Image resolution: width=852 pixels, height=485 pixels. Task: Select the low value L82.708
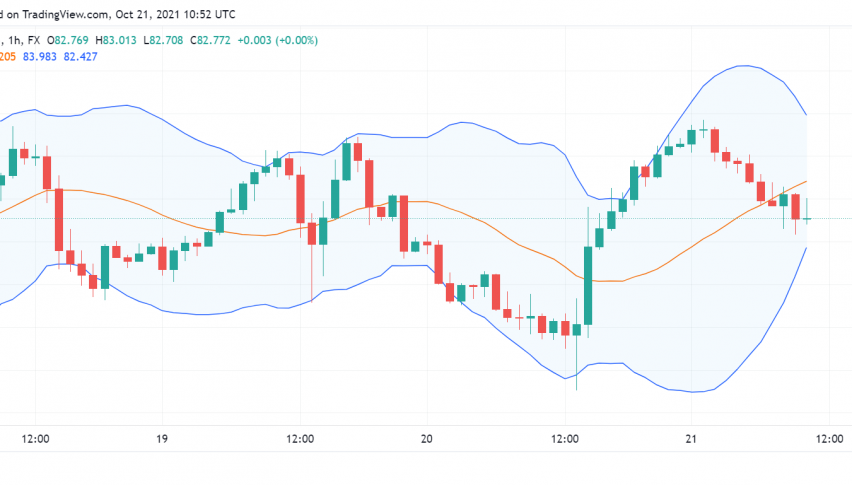point(163,40)
